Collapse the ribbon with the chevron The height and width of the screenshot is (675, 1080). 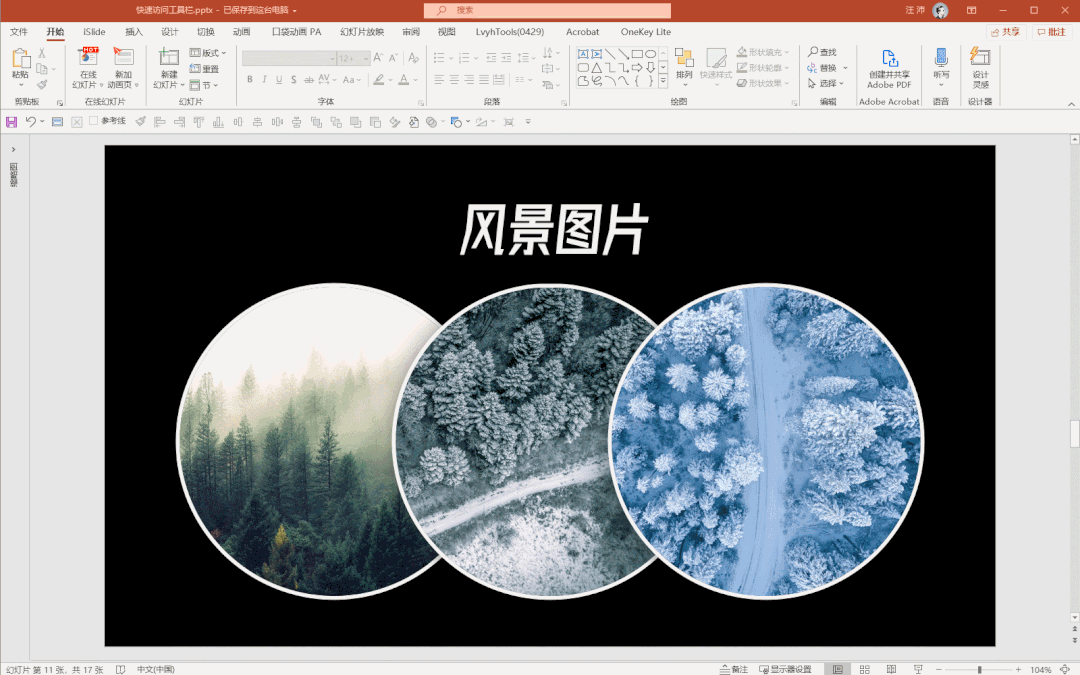coord(1071,104)
